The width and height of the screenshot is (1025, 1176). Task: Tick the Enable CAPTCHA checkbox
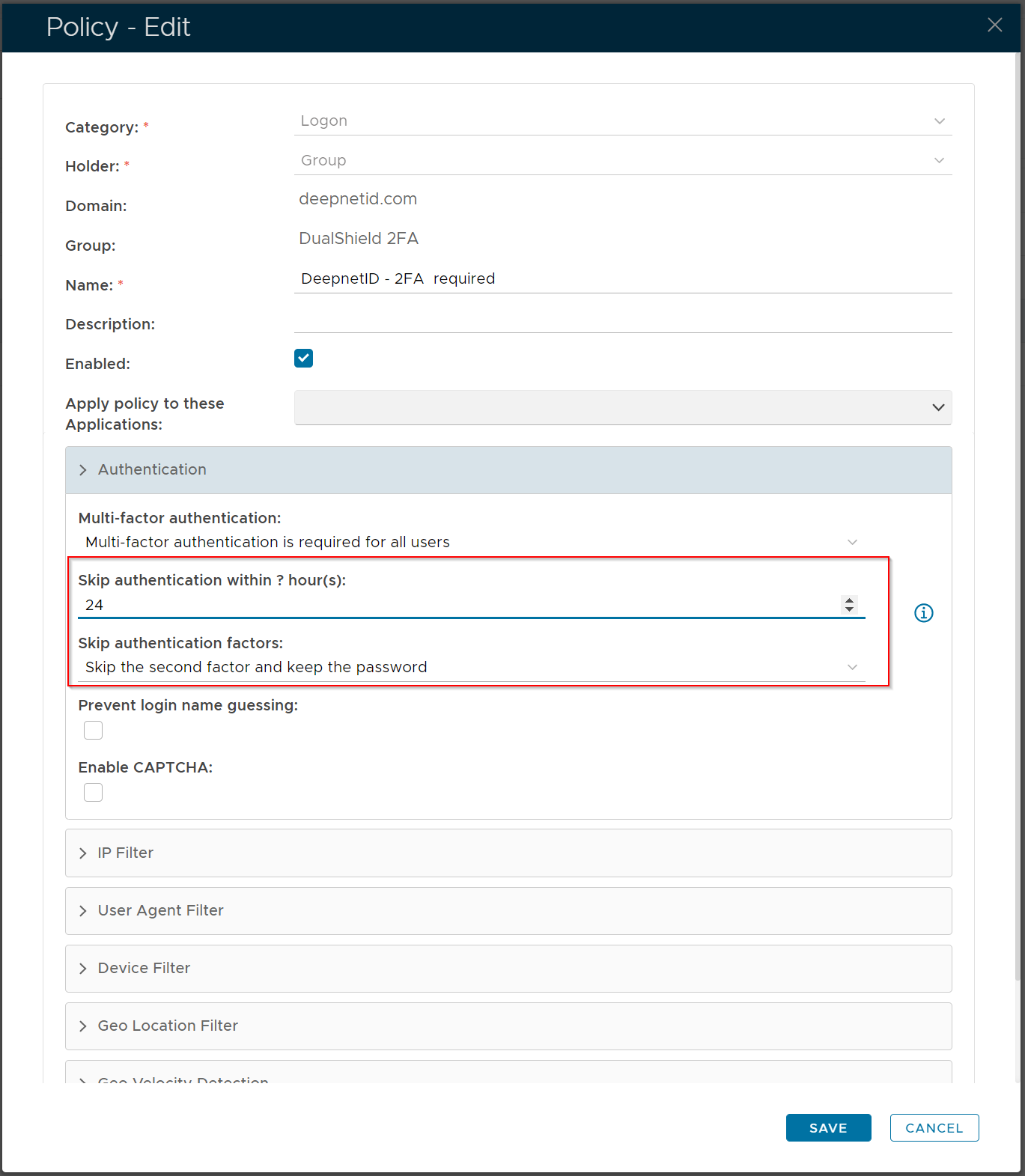[x=94, y=793]
